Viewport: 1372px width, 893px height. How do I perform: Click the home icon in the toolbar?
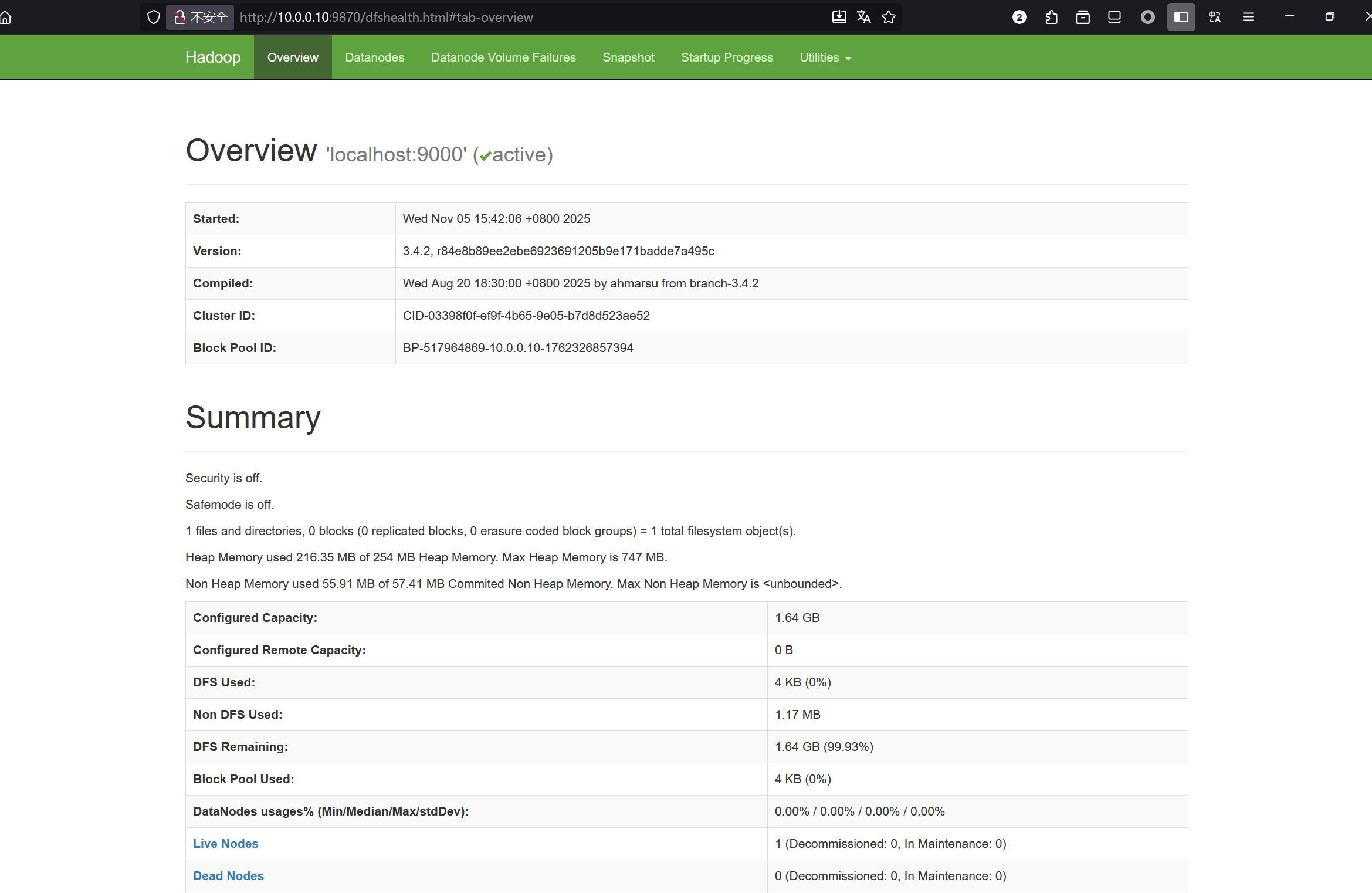(x=6, y=17)
